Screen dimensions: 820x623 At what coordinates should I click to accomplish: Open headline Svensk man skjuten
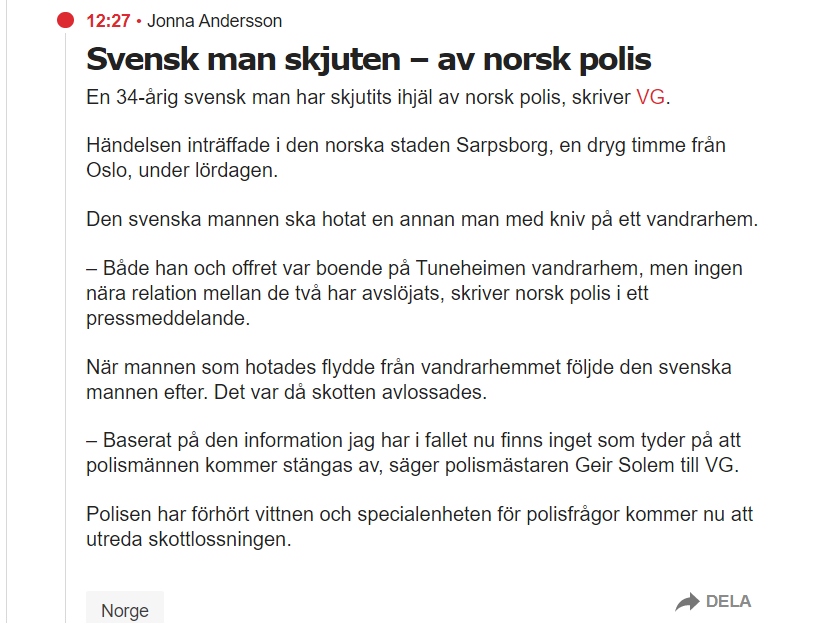coord(368,59)
